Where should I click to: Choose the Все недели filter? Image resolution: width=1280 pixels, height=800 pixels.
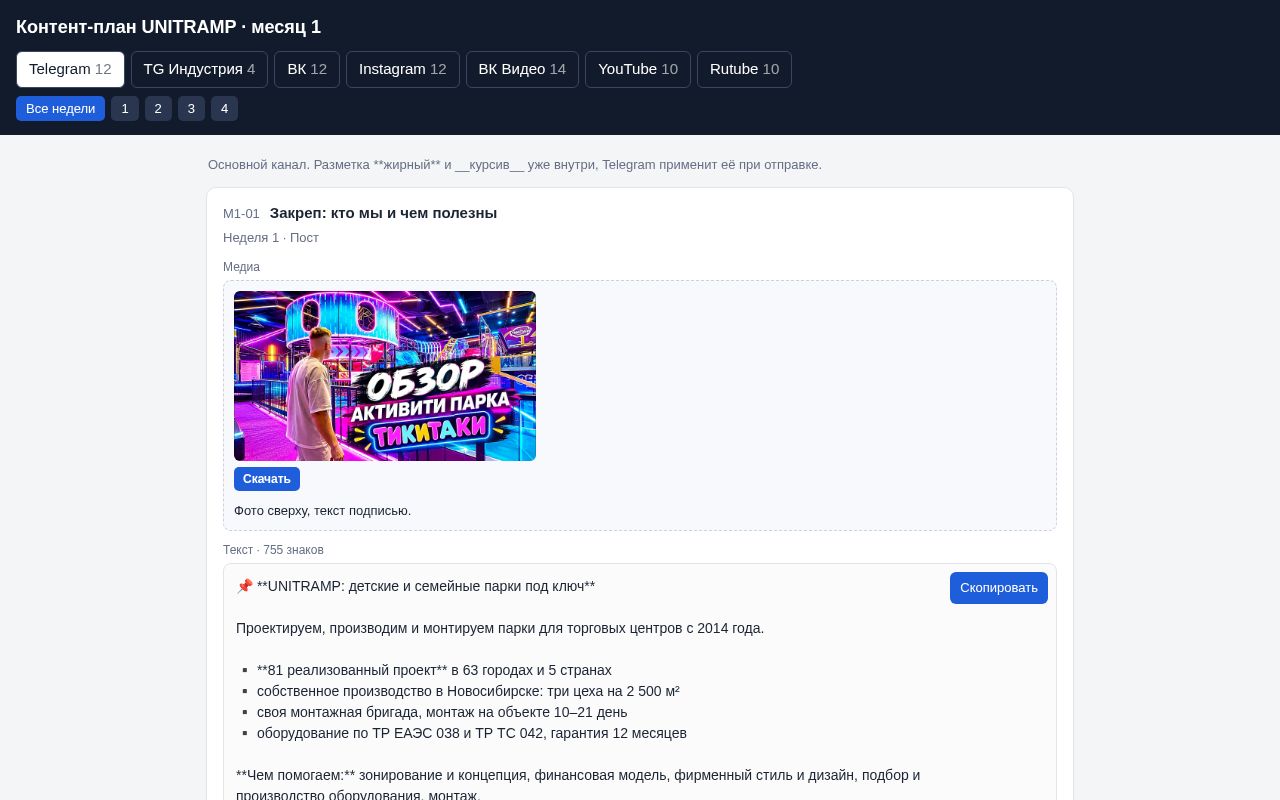coord(60,108)
